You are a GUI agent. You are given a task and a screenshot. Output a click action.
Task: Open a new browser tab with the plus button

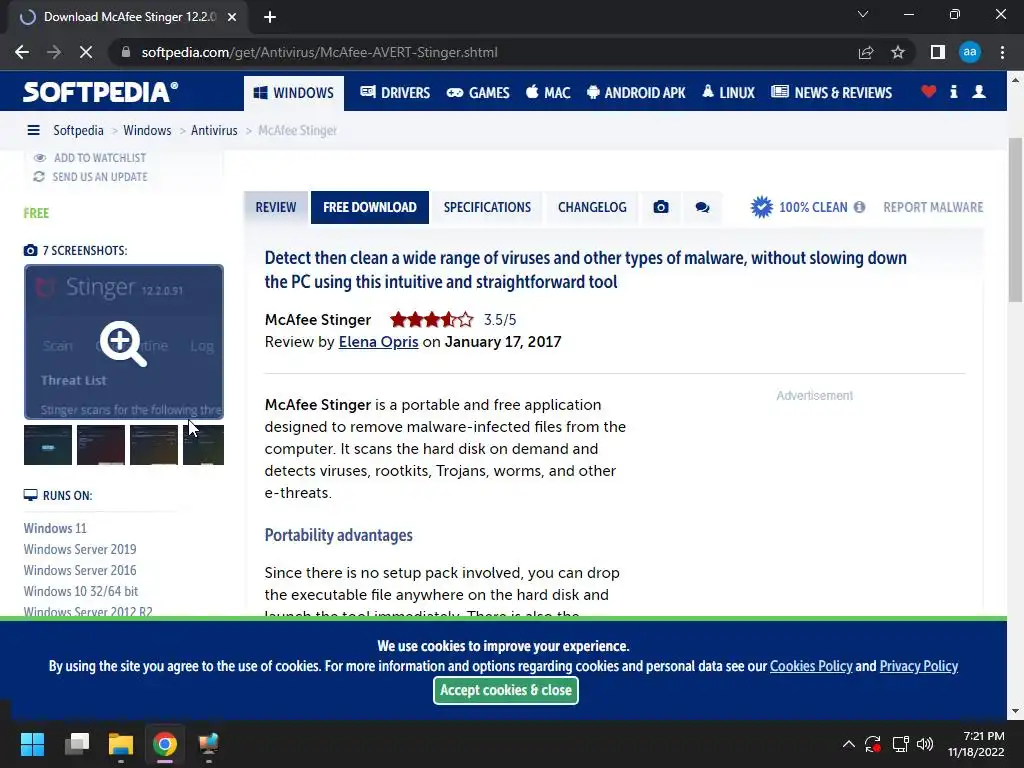coord(270,17)
